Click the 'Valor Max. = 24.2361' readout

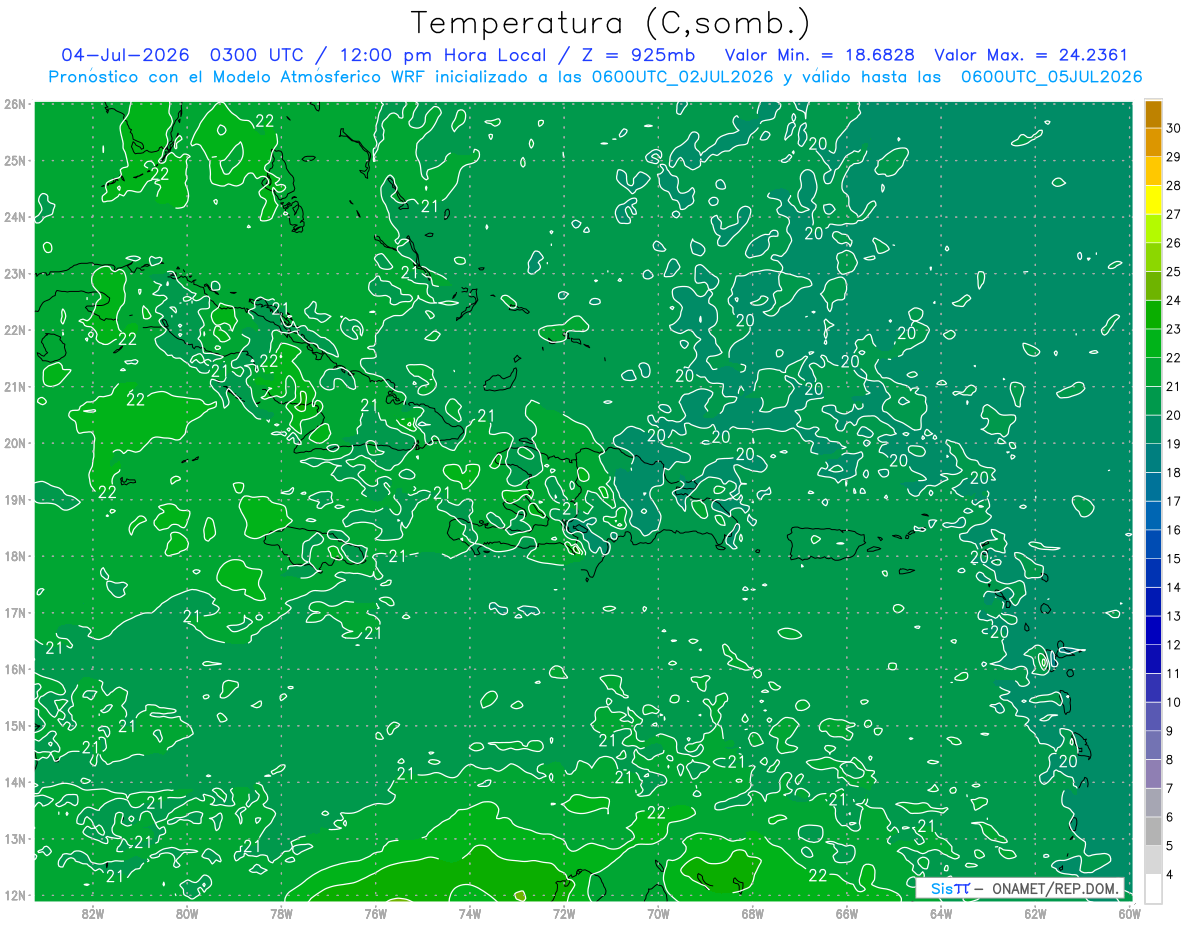[1031, 55]
